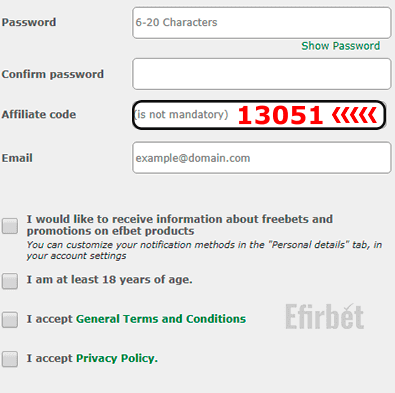Click Show Password link
395x393 pixels.
[341, 46]
